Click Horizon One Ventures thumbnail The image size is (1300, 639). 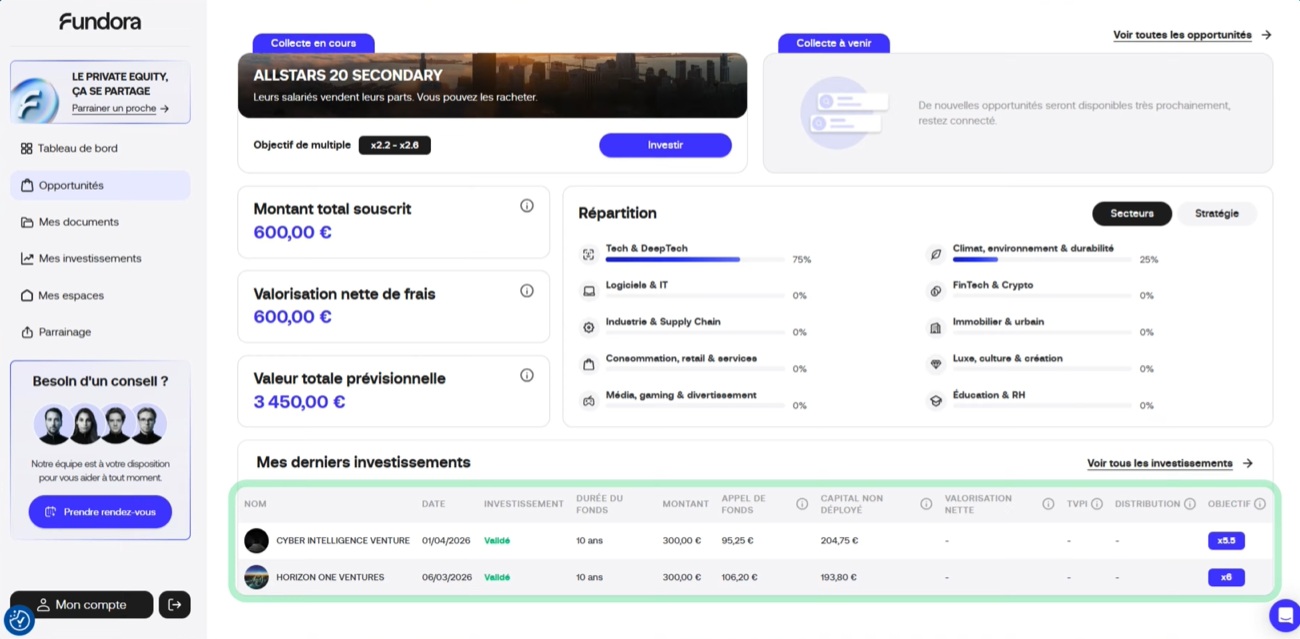[257, 577]
